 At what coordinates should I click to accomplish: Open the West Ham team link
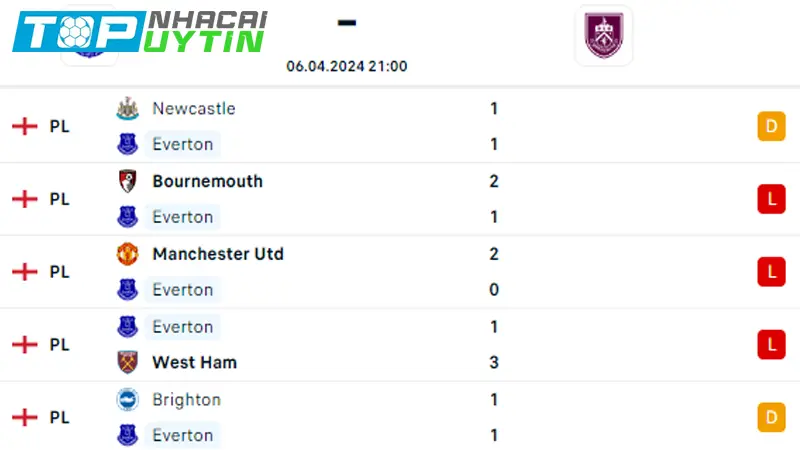pos(194,362)
